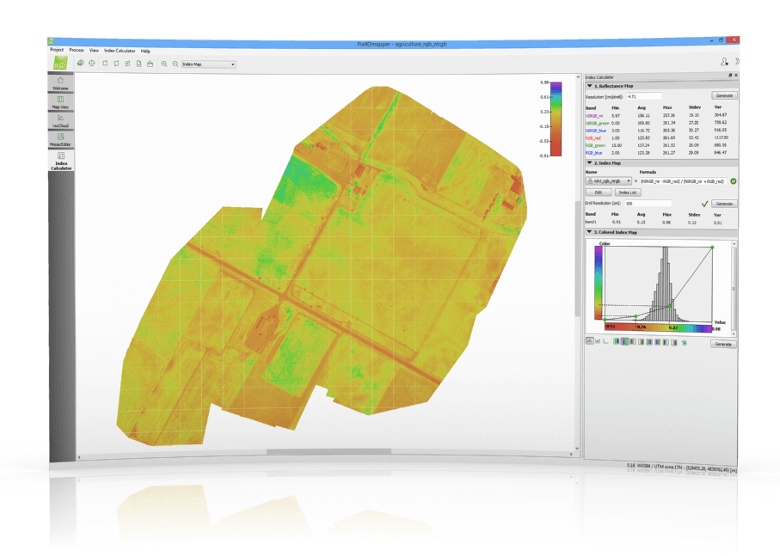Zoom in with the magnifier plus icon

pyautogui.click(x=164, y=64)
